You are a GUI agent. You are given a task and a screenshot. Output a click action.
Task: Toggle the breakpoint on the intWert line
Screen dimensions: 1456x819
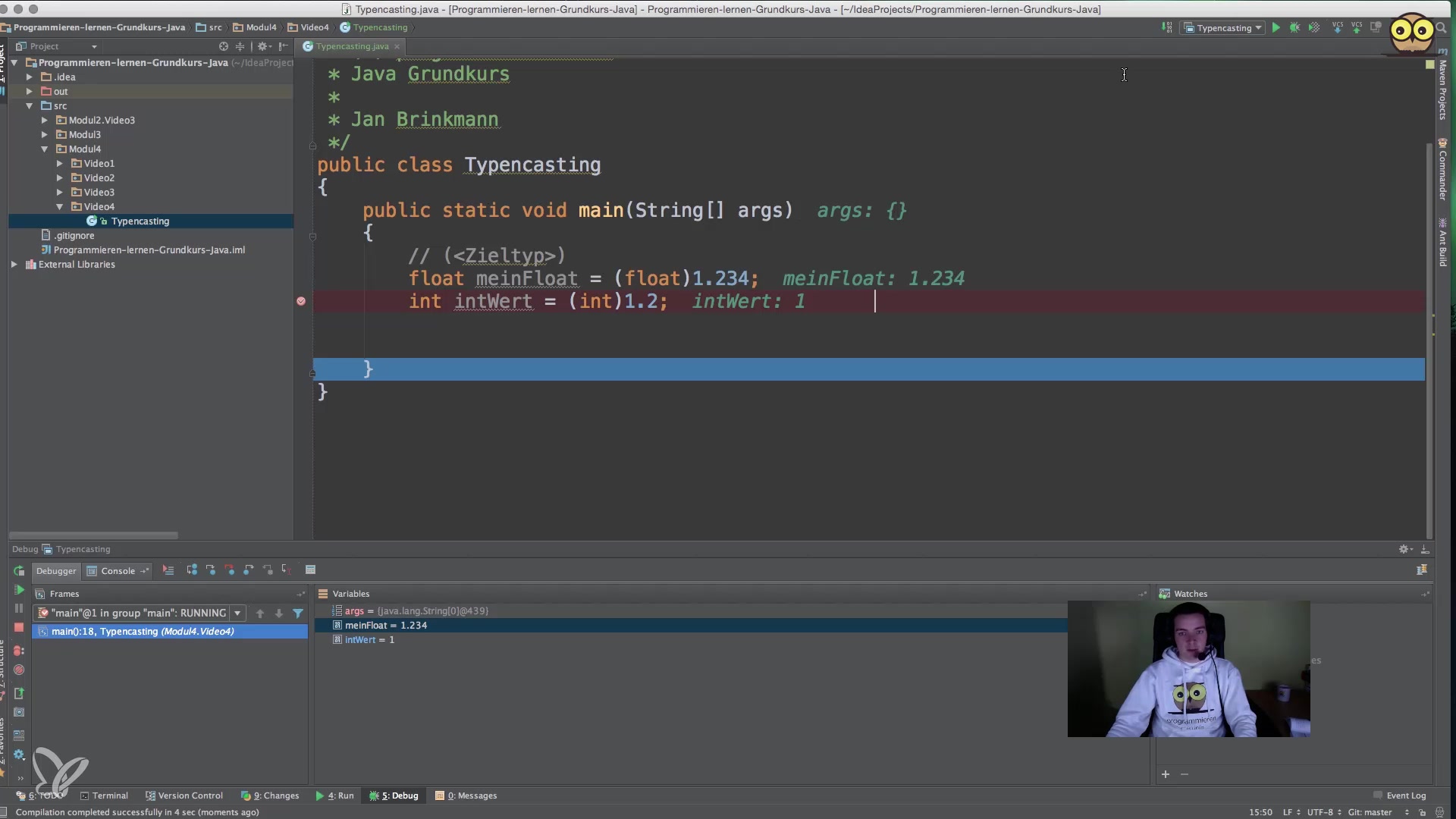[301, 301]
